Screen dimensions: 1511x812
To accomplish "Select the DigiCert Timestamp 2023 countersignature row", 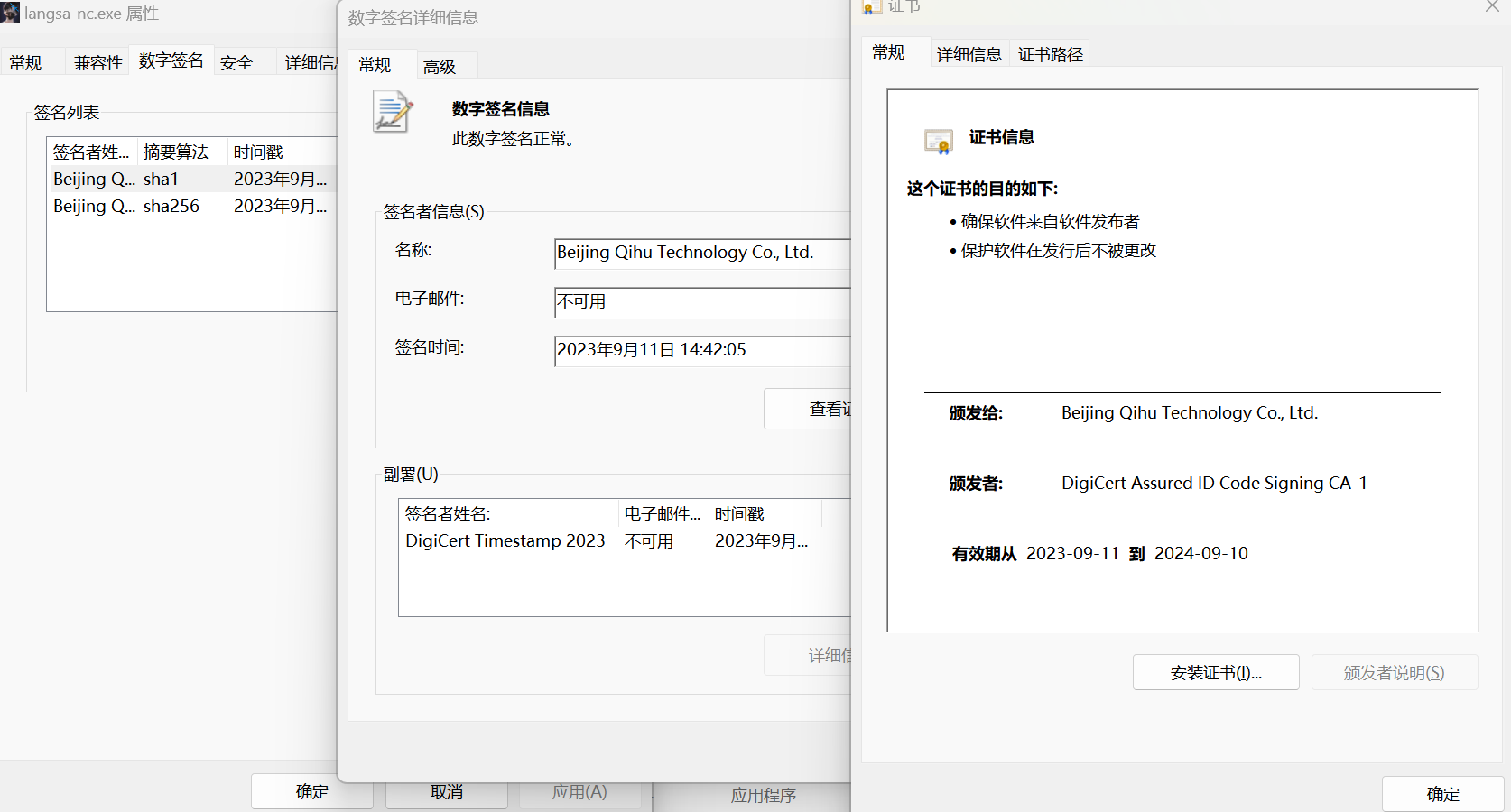I will [625, 540].
